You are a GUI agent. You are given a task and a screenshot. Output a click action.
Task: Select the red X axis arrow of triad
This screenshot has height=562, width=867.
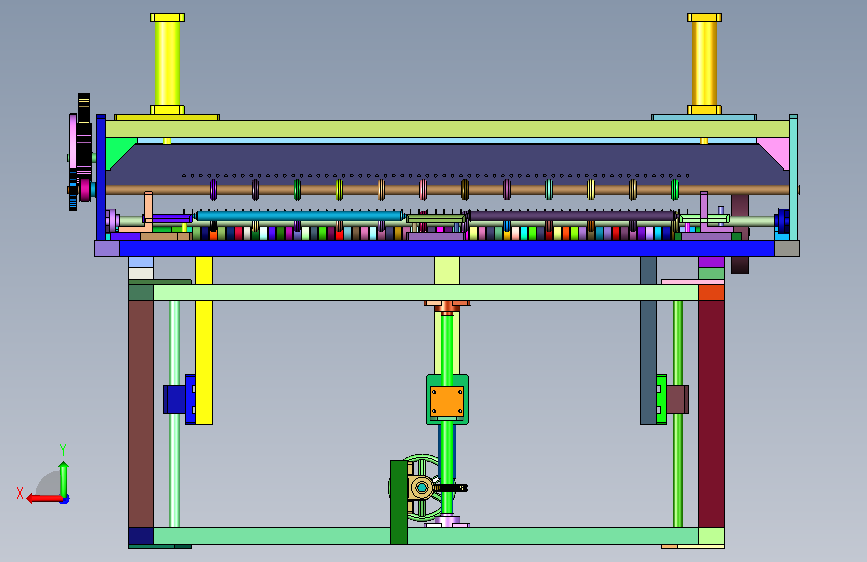click(x=44, y=499)
